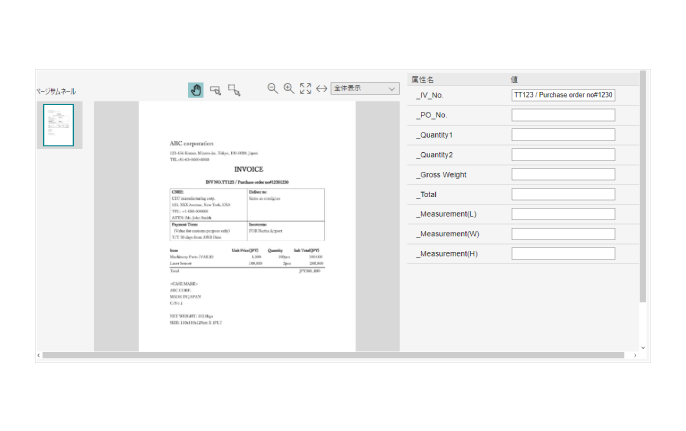
Task: Click the _Gross Weight input field
Action: pos(563,174)
